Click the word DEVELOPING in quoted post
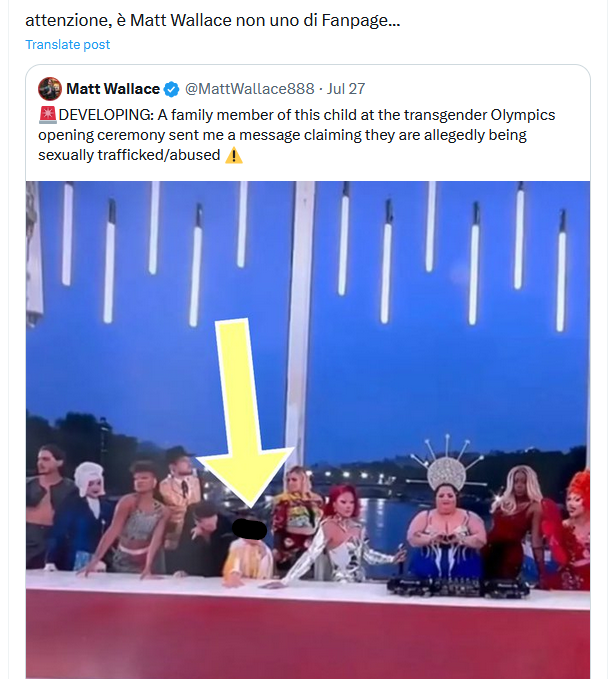This screenshot has width=612, height=679. 100,115
